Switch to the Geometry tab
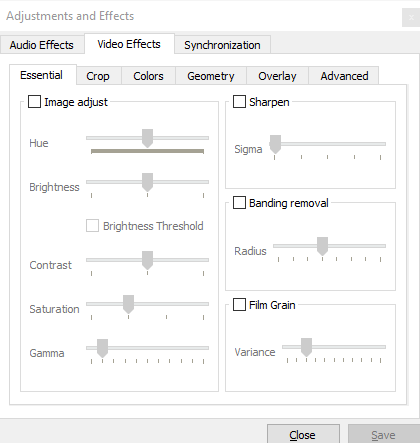This screenshot has height=443, width=420. 211,76
